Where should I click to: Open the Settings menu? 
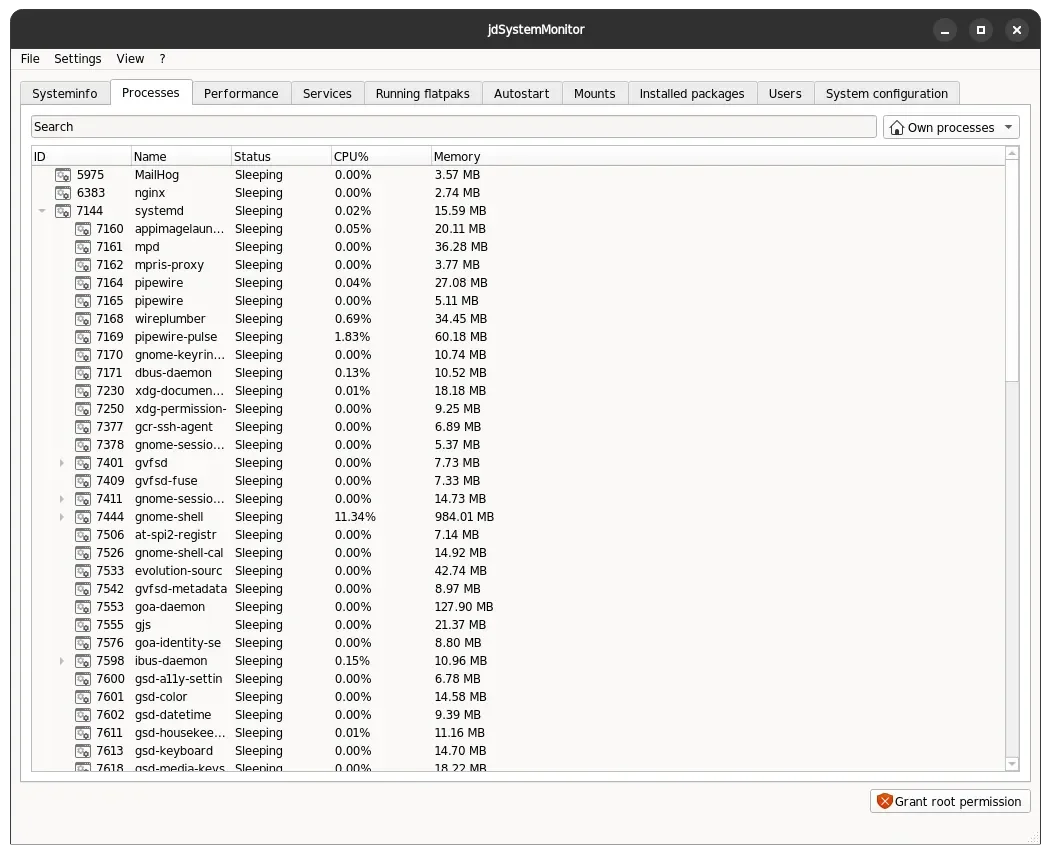pyautogui.click(x=78, y=59)
